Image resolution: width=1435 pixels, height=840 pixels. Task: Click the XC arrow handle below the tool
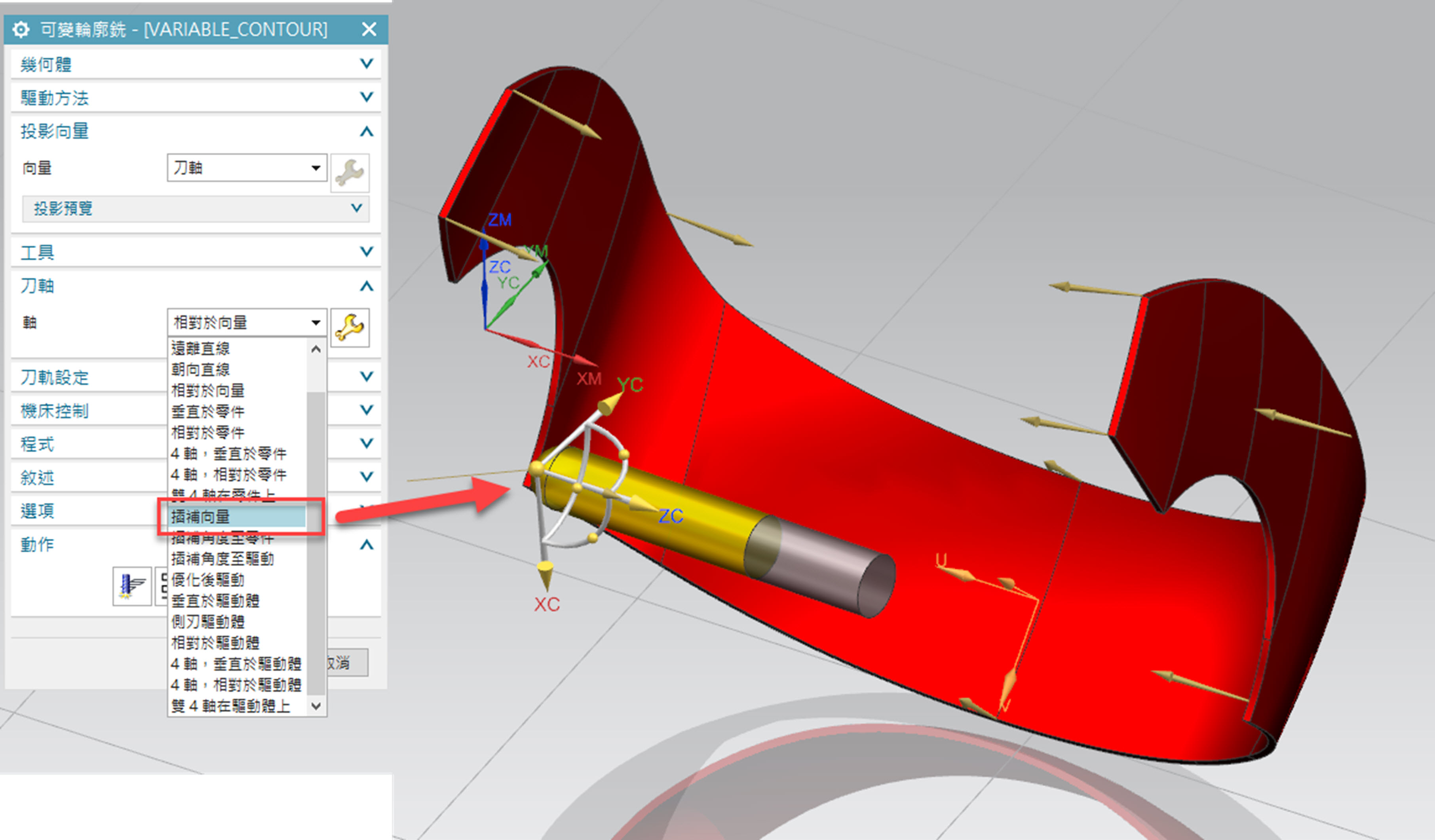[545, 575]
